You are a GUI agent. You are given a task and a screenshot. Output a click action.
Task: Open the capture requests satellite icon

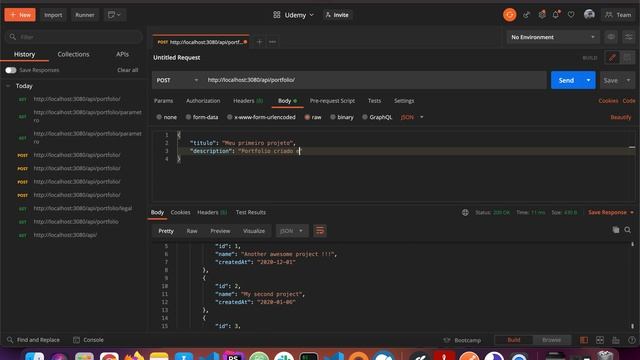click(527, 15)
